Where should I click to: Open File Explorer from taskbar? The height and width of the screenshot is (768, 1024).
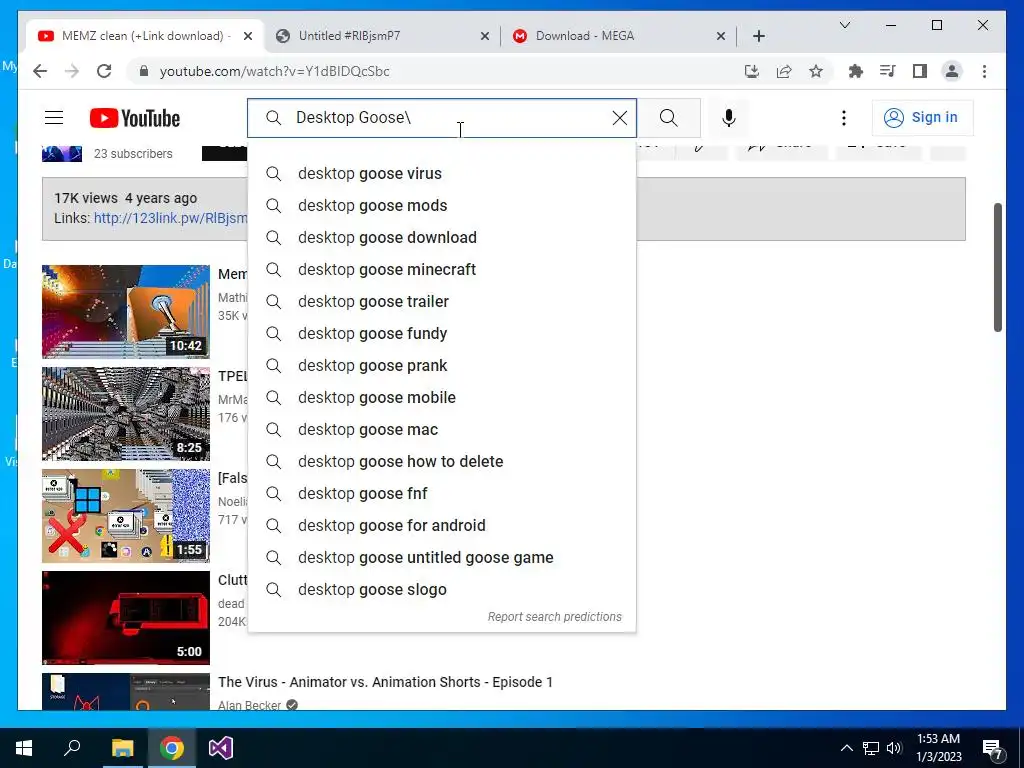pyautogui.click(x=122, y=748)
